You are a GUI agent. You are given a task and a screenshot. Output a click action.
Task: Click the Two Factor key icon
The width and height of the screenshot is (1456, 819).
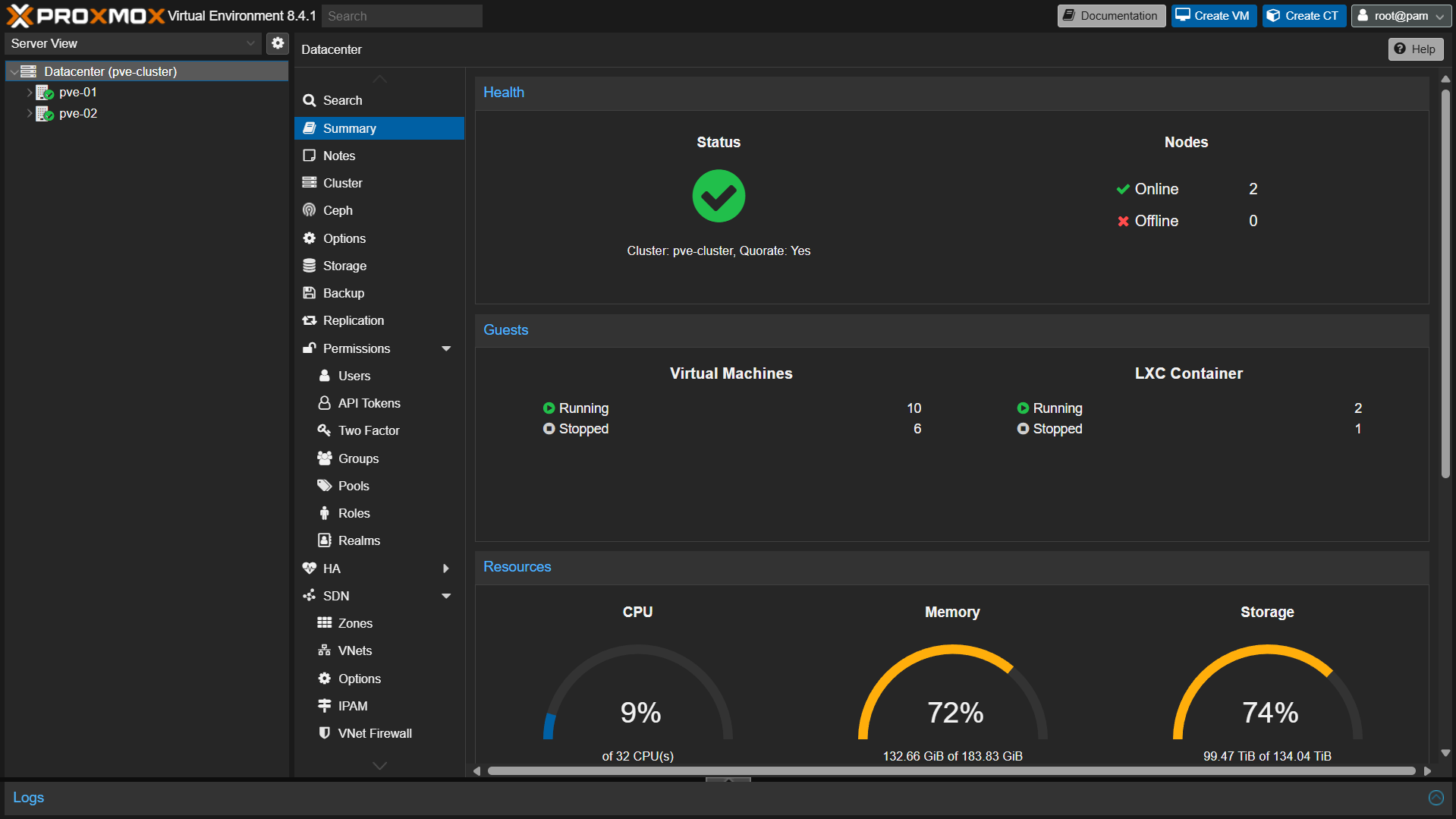pyautogui.click(x=325, y=430)
